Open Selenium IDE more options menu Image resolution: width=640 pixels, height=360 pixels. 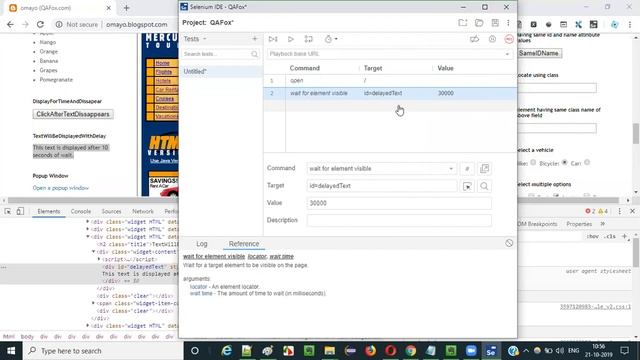(508, 23)
